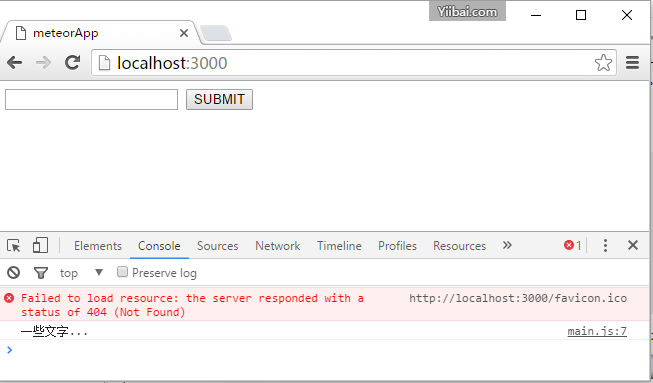Focus the text input beside SUBMIT
Viewport: 653px width, 383px height.
[x=91, y=99]
